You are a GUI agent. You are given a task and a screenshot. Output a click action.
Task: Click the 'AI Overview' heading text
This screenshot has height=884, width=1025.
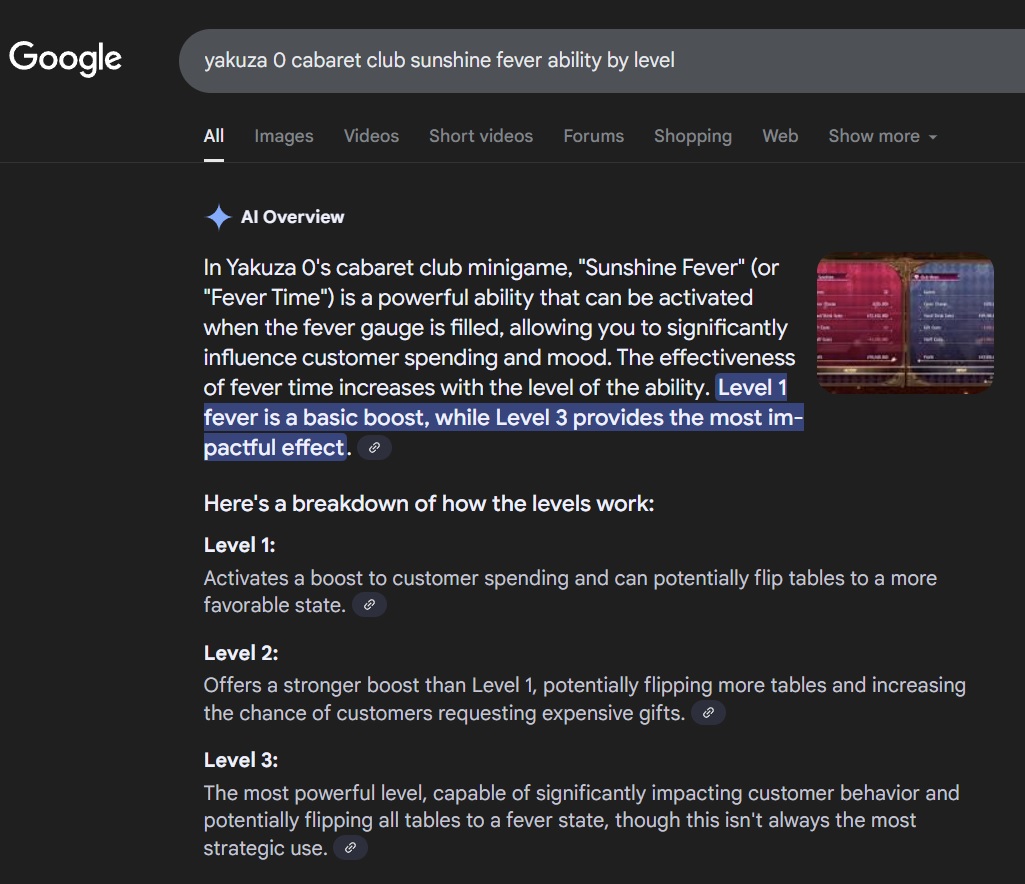point(292,217)
